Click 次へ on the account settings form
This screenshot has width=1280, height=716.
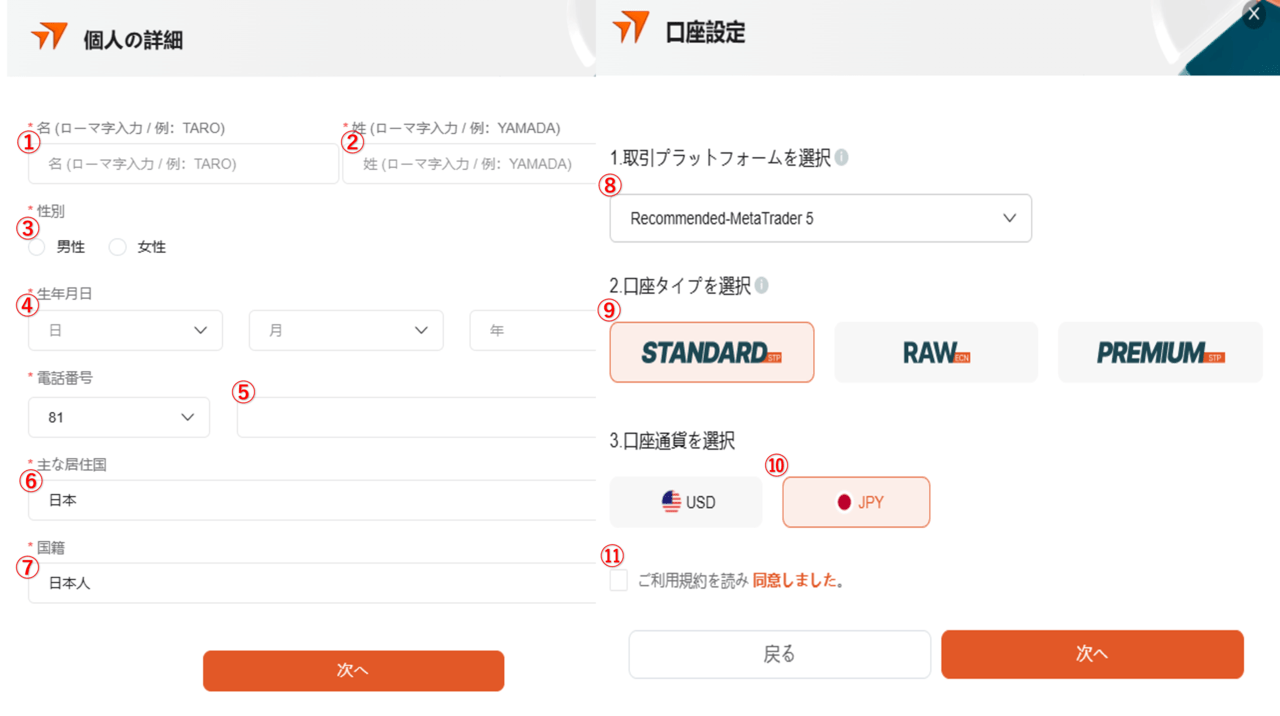[1092, 654]
